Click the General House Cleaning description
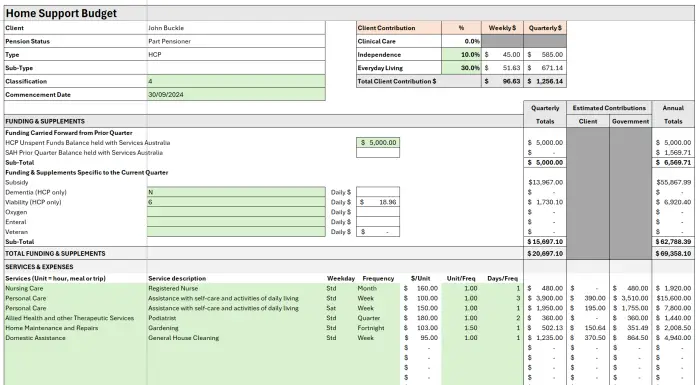This screenshot has height=385, width=696. (236, 337)
